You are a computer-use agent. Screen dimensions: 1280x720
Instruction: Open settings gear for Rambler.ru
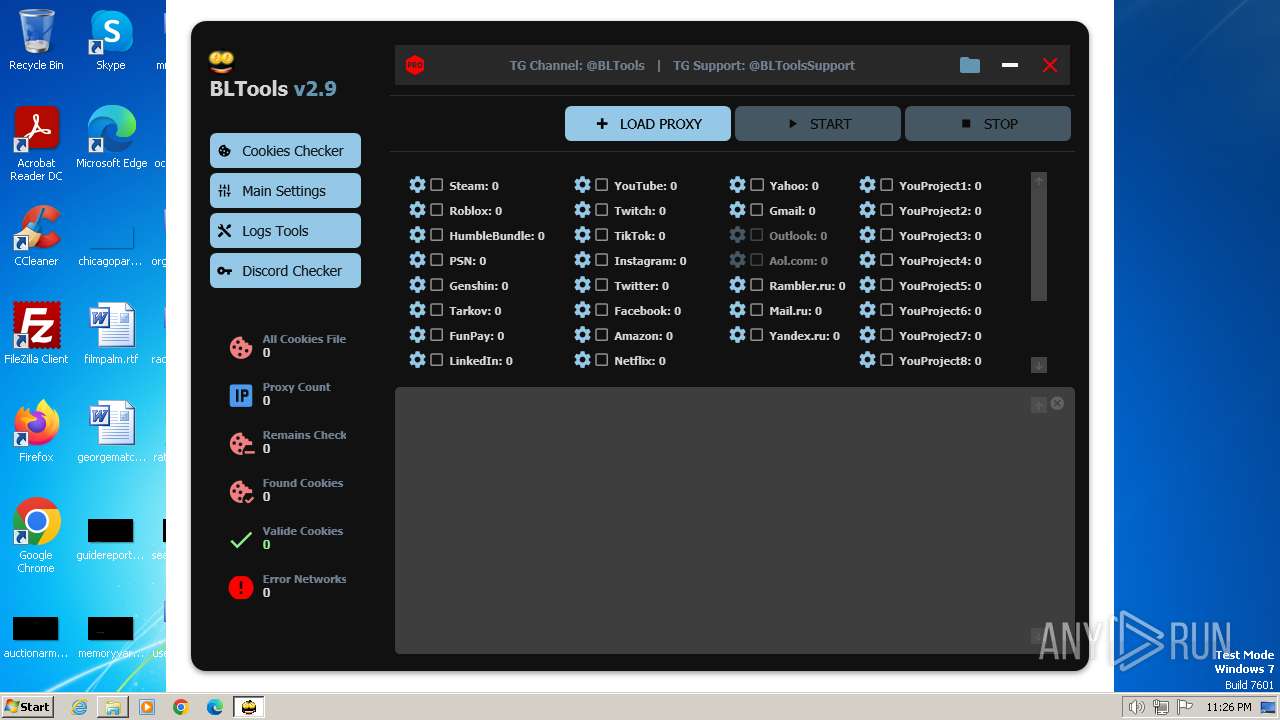pyautogui.click(x=738, y=285)
